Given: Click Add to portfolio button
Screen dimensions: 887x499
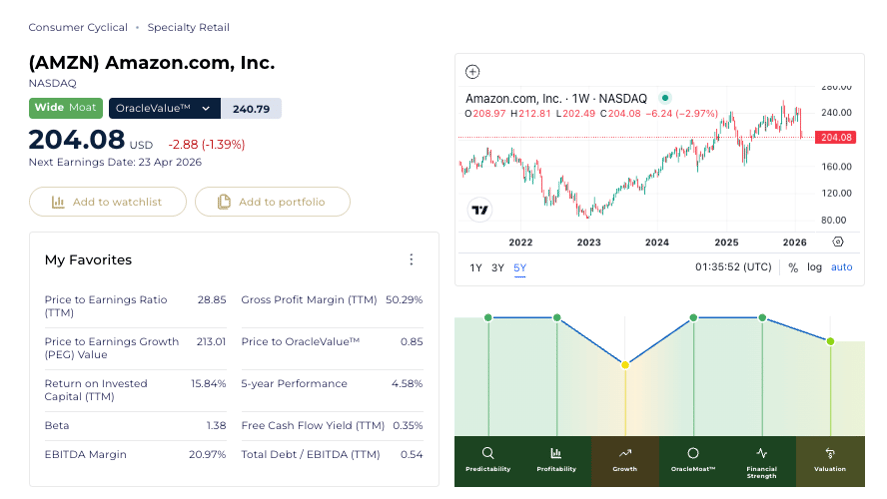Looking at the screenshot, I should [x=273, y=202].
